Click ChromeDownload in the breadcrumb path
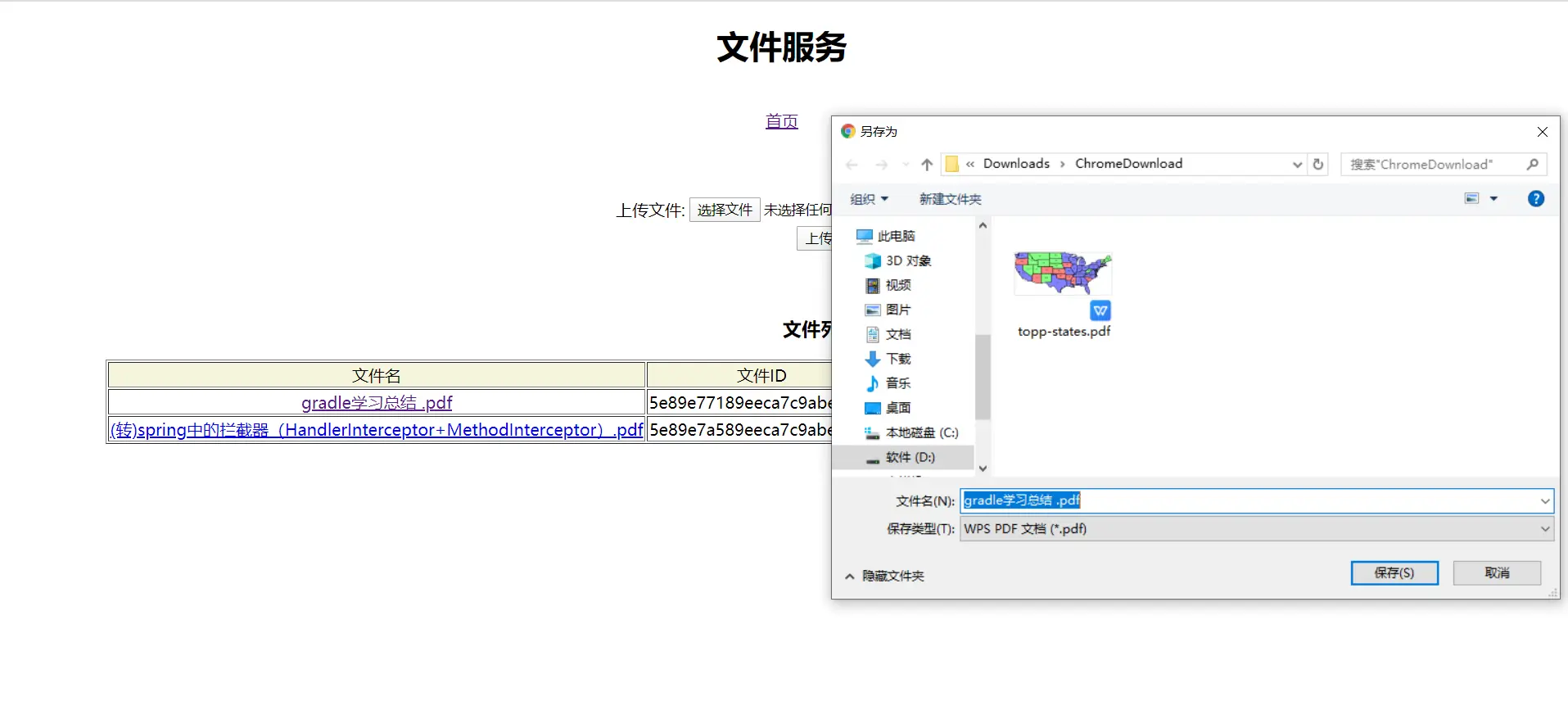Viewport: 1568px width, 715px height. pyautogui.click(x=1128, y=164)
